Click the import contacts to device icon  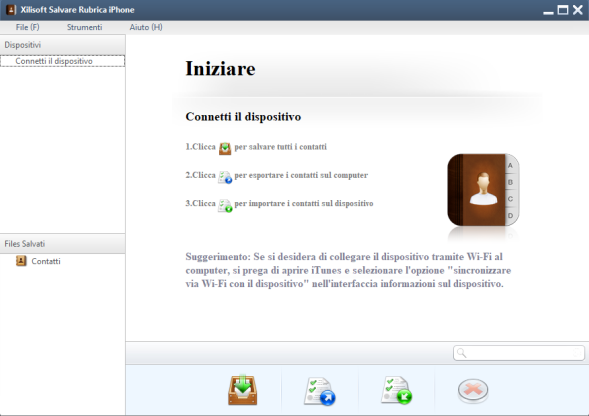coord(397,390)
